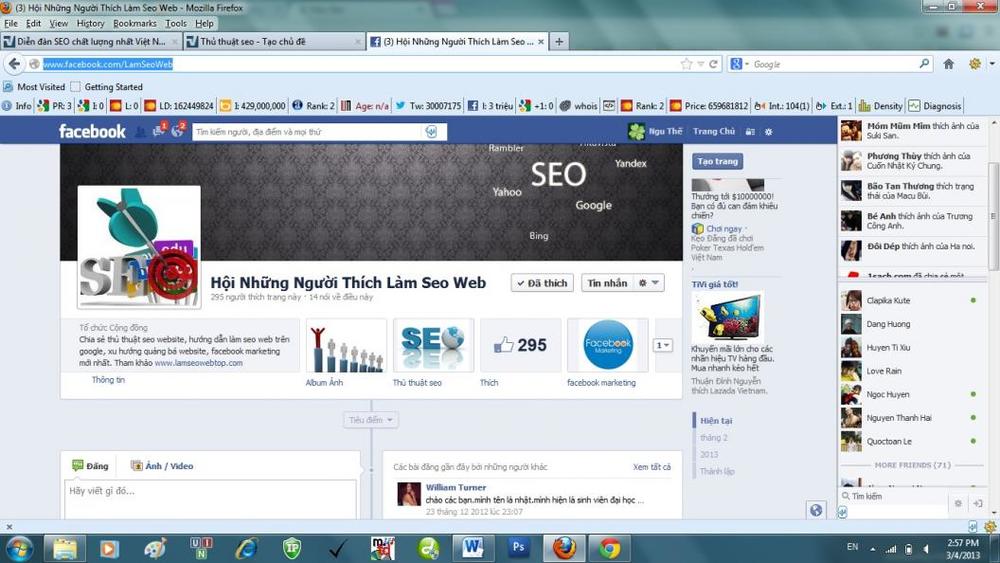Click the Age: n/a toolbar item
The image size is (1000, 563).
pyautogui.click(x=365, y=106)
